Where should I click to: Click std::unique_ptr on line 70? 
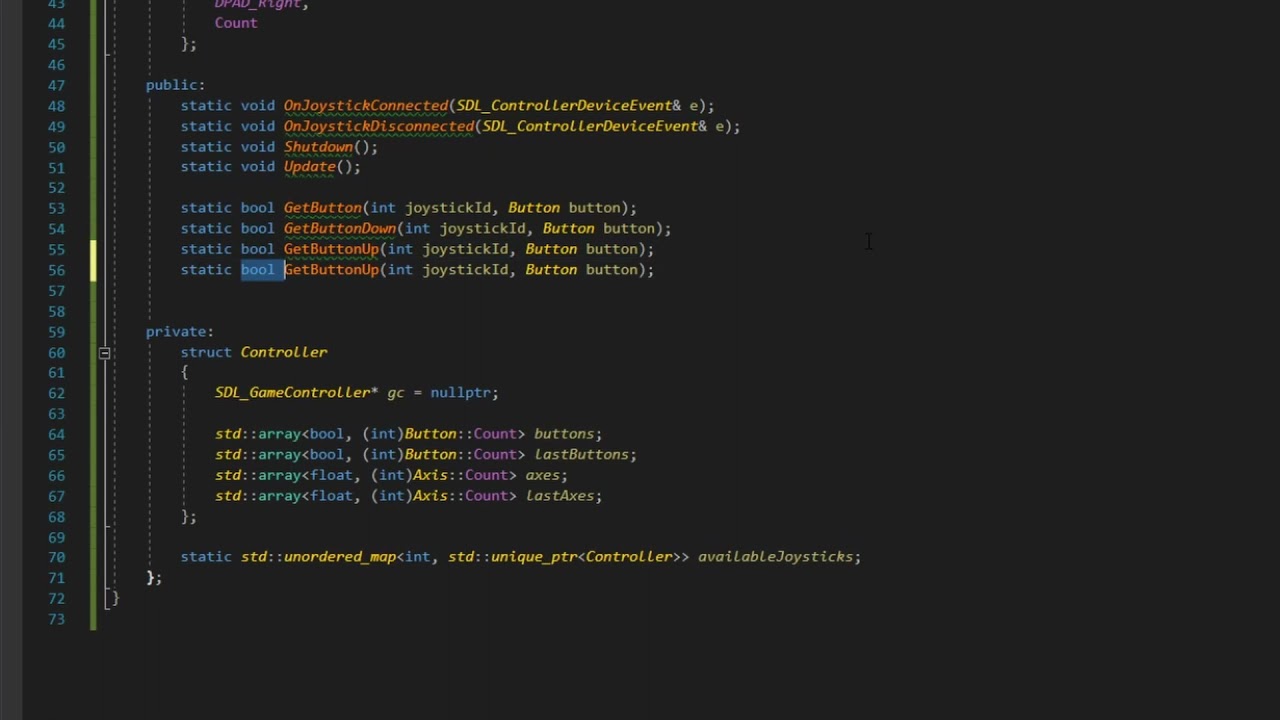513,557
